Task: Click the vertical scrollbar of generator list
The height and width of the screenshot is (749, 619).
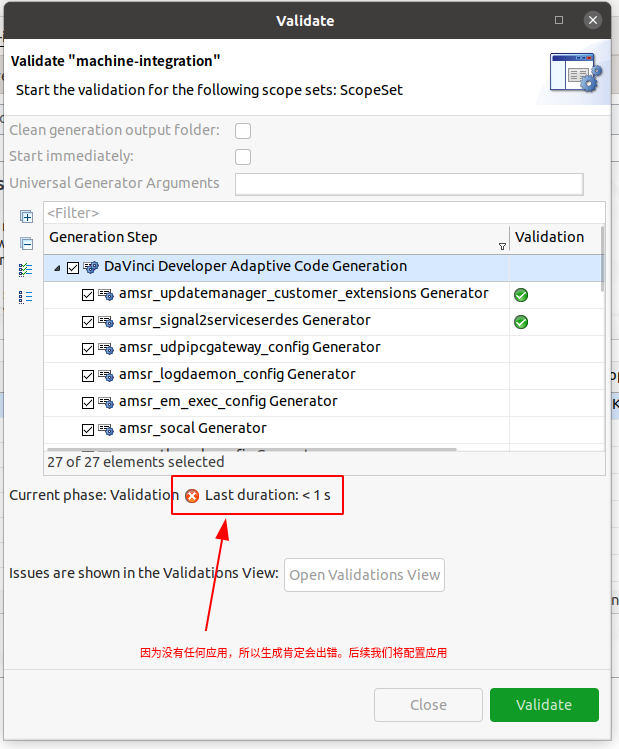Action: point(602,258)
